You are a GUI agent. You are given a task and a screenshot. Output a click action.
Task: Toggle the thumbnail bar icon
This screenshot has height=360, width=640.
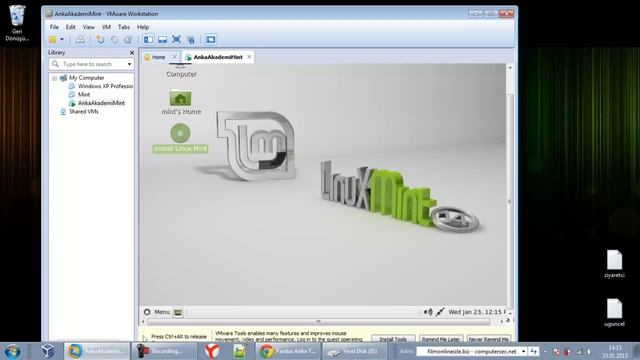pos(162,40)
